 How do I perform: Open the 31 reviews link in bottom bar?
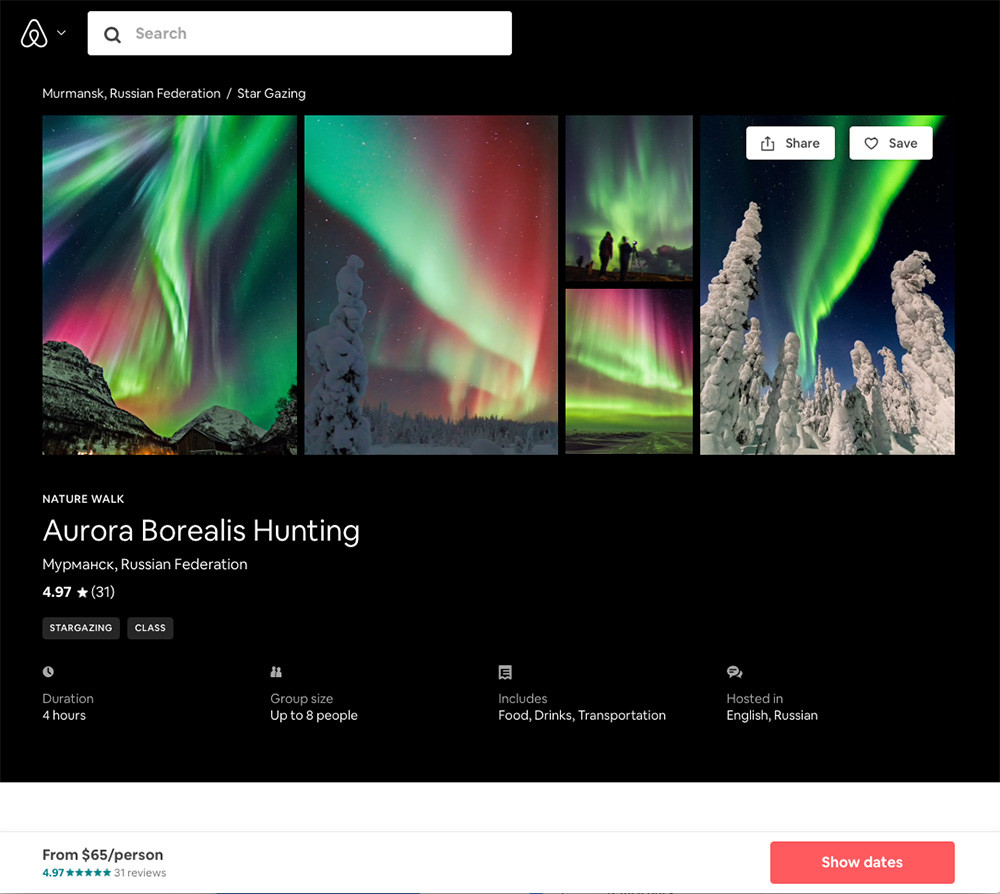click(x=140, y=873)
